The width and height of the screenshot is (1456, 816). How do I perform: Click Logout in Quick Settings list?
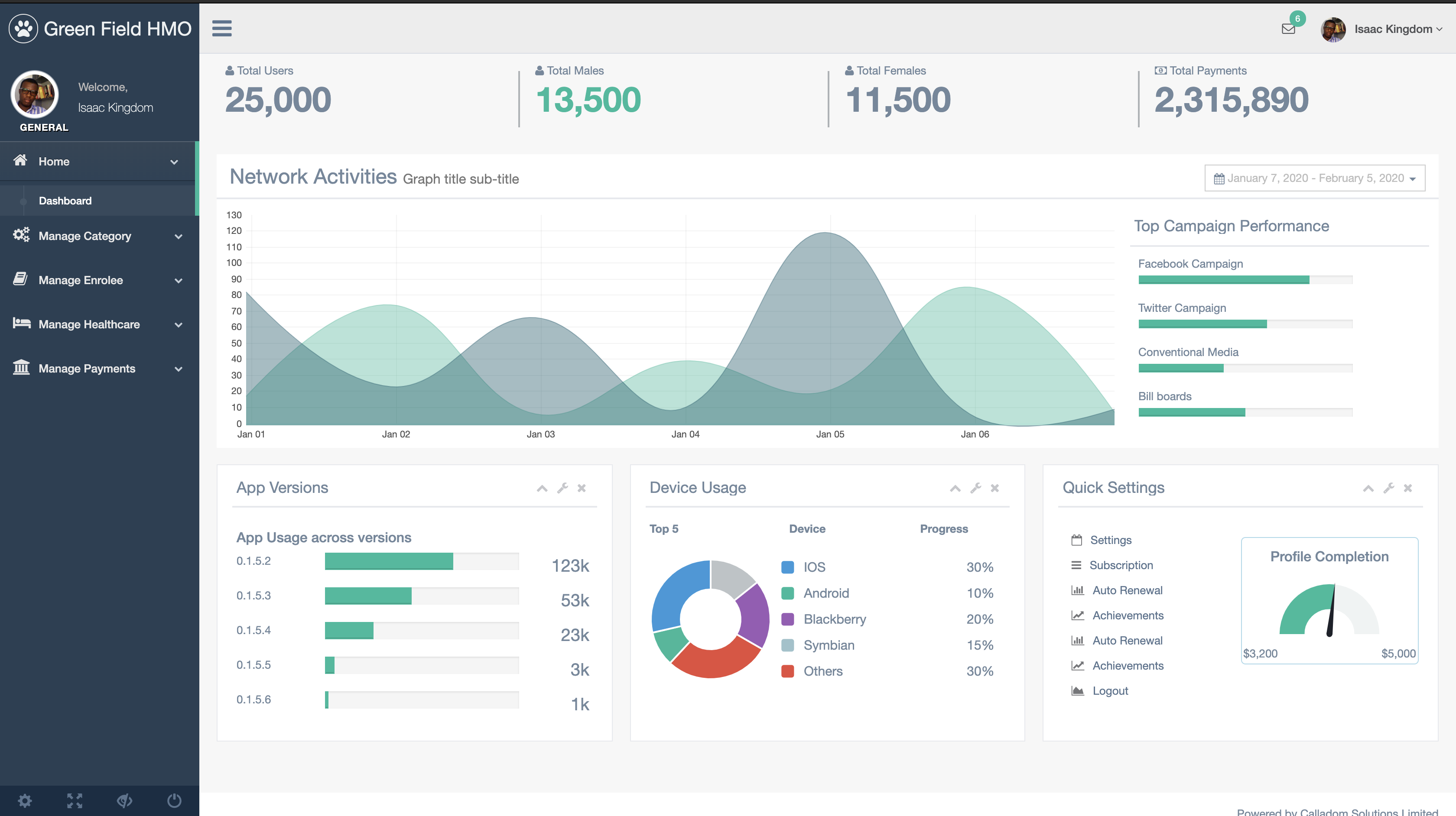(1110, 690)
